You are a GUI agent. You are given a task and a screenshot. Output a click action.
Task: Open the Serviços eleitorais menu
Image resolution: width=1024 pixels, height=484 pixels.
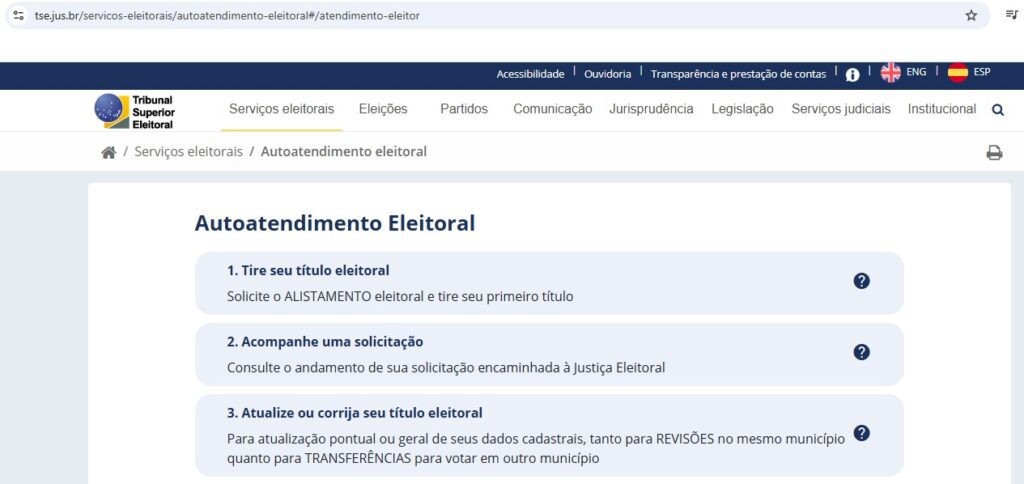coord(281,109)
